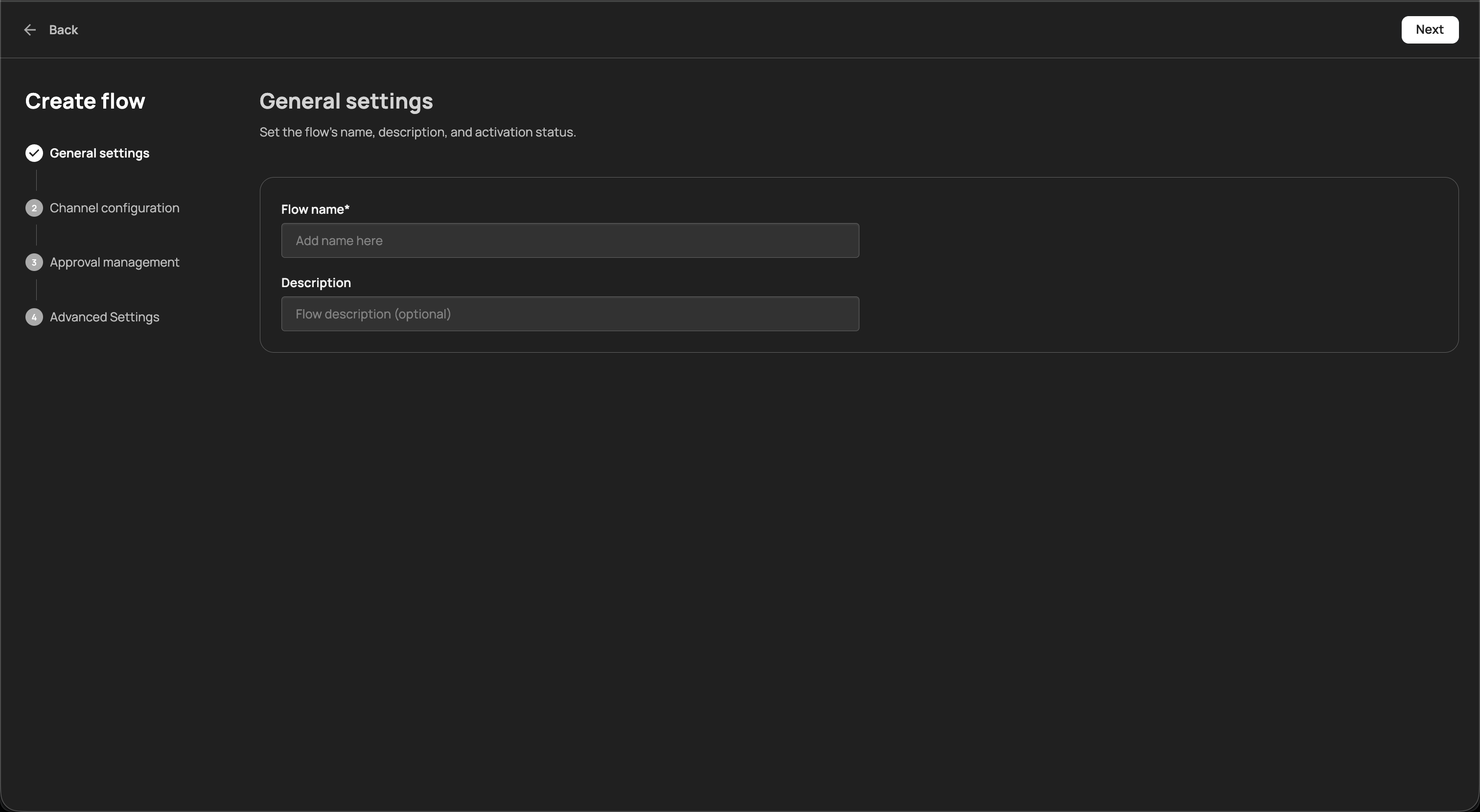Click step circle 2 for Channel configuration
Screen dimensions: 1480x812
33,207
